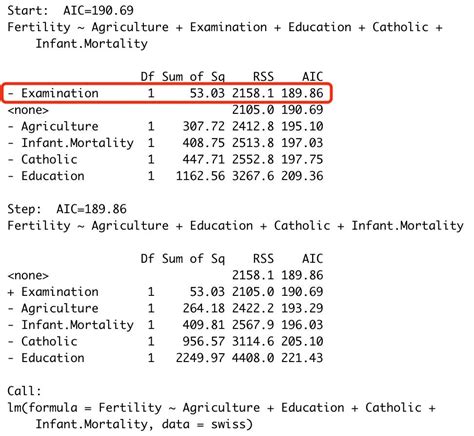474x436 pixels.
Task: Click the Agriculture row with AIC 195.10
Action: point(166,126)
